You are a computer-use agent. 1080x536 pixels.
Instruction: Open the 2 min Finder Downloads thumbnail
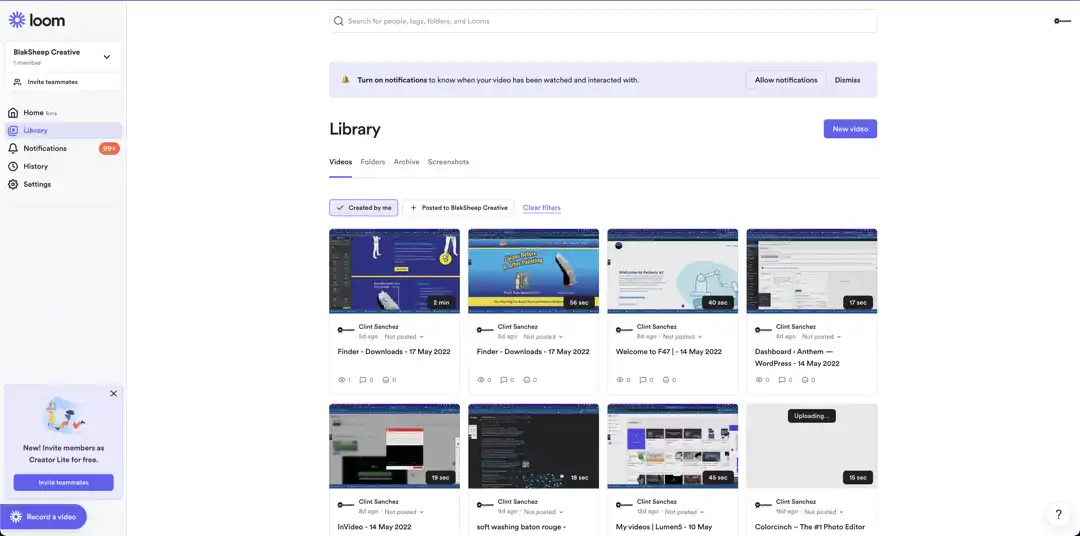[395, 271]
